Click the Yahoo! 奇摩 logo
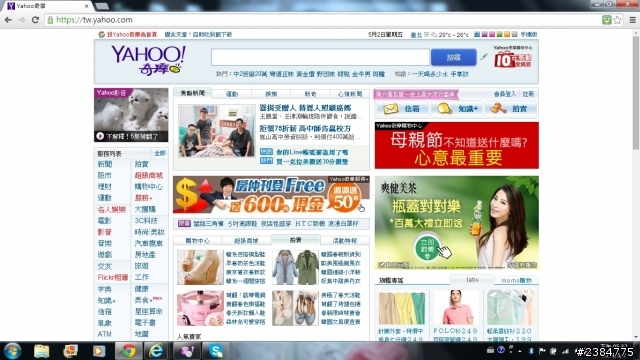The image size is (640, 360). tap(148, 60)
